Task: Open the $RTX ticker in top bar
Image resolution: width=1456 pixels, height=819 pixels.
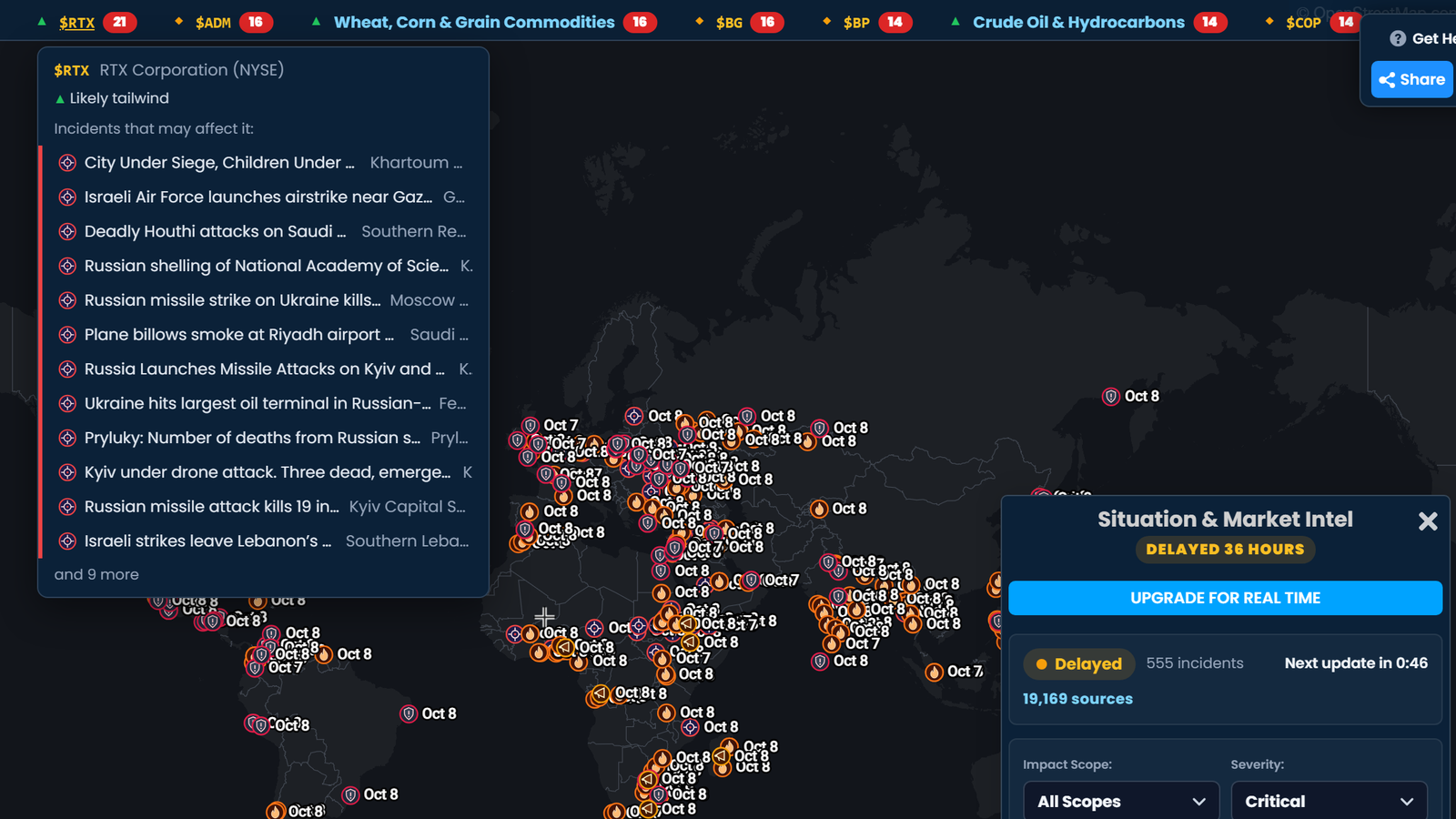Action: tap(76, 23)
